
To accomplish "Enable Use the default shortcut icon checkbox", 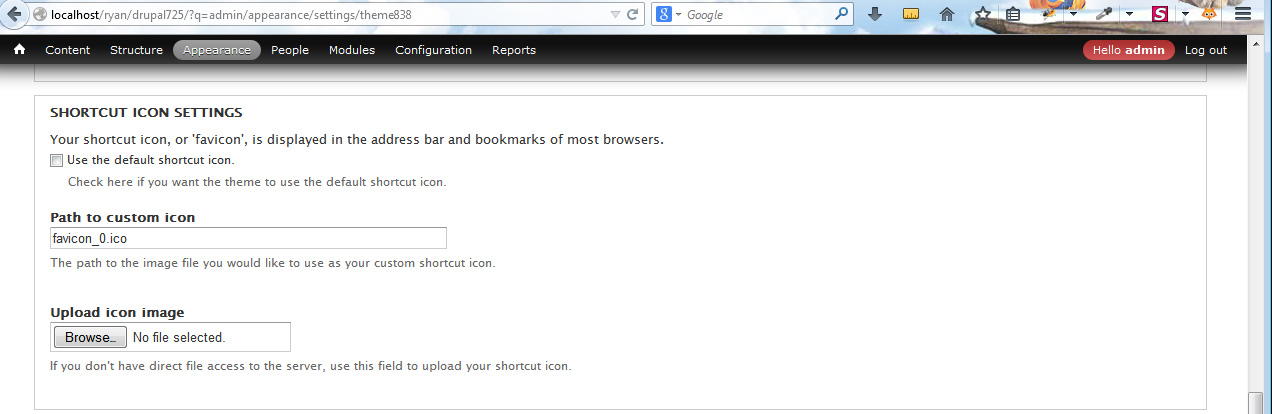I will point(57,160).
